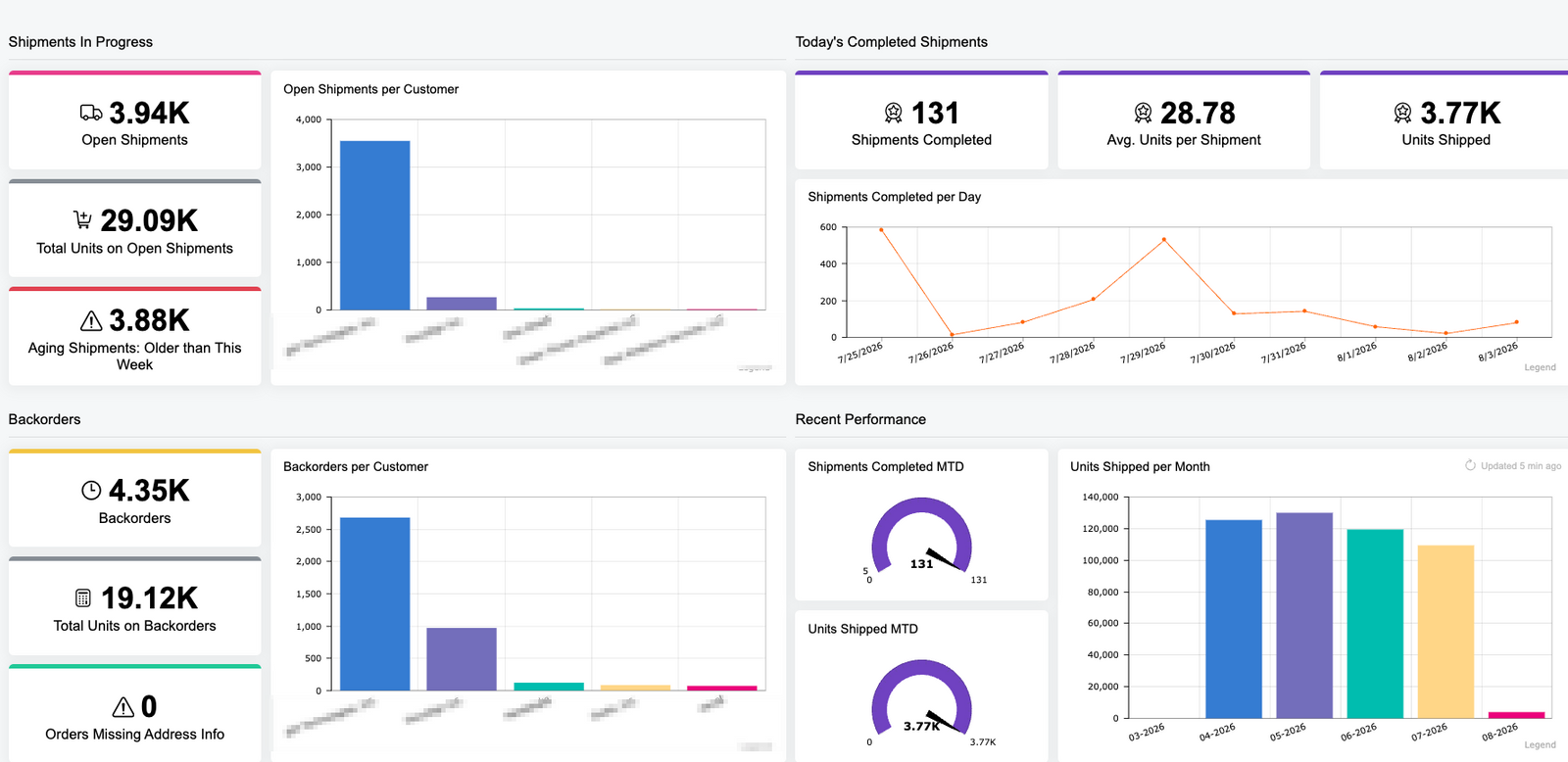The height and width of the screenshot is (762, 1568).
Task: Click the 7/29/2026 peak point on the line chart
Action: [x=1164, y=239]
